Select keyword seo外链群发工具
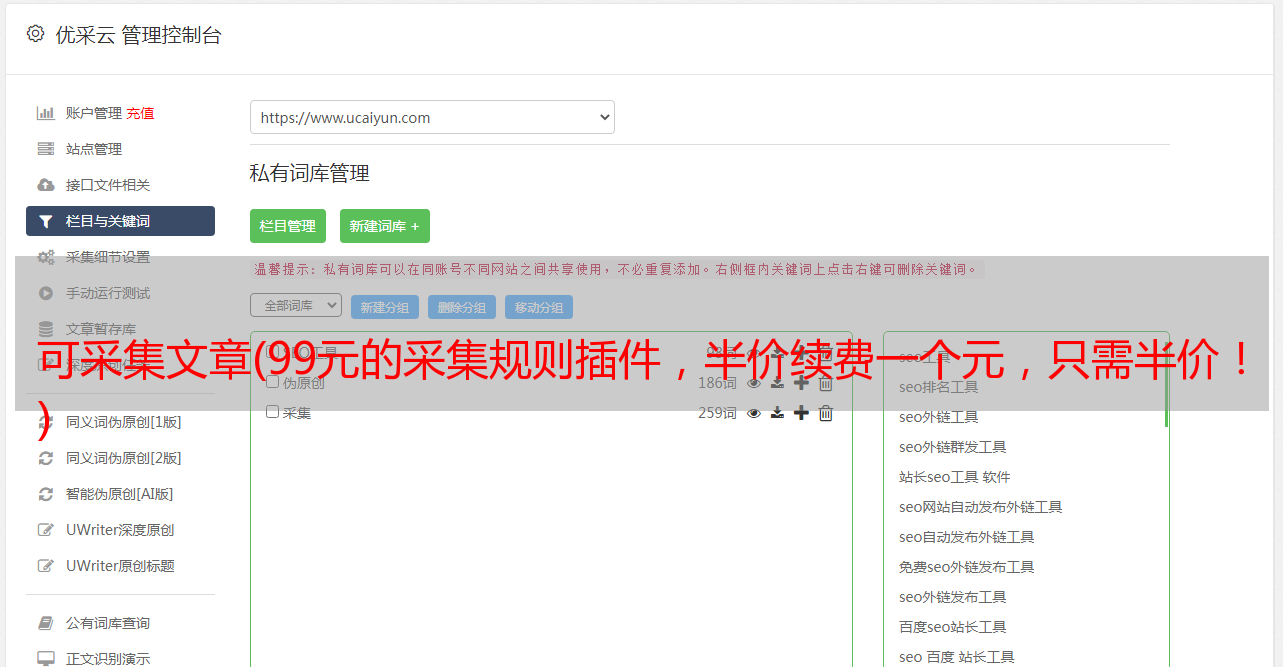 pyautogui.click(x=953, y=447)
